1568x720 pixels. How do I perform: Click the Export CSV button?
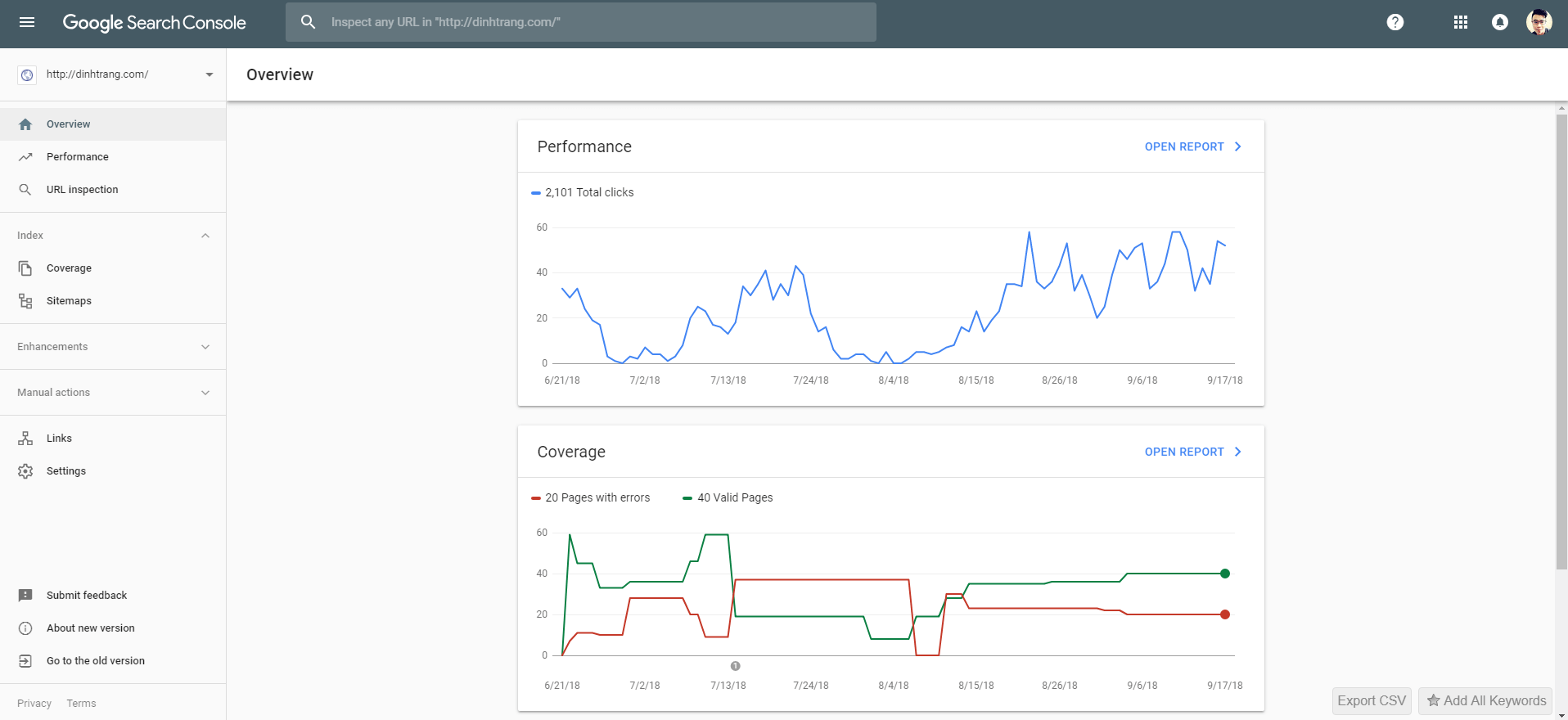point(1372,701)
